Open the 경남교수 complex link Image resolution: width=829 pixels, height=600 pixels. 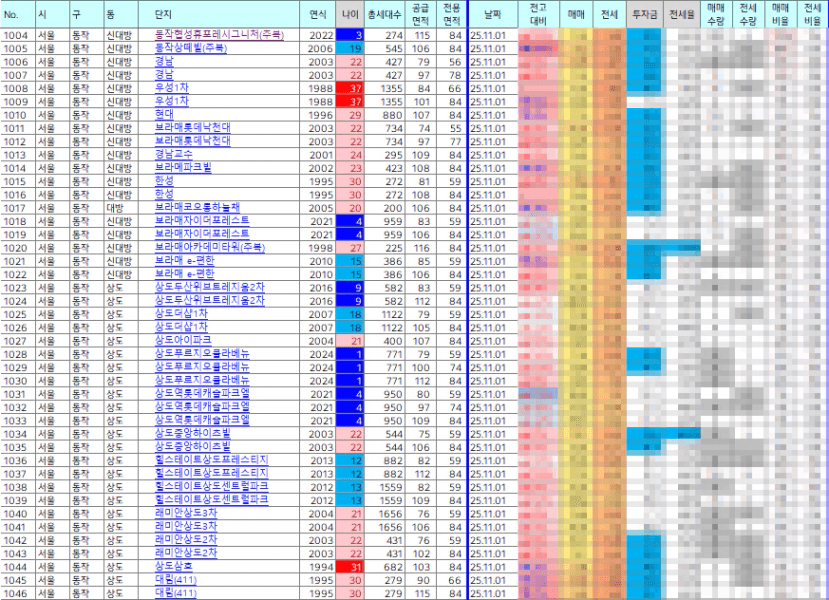173,154
